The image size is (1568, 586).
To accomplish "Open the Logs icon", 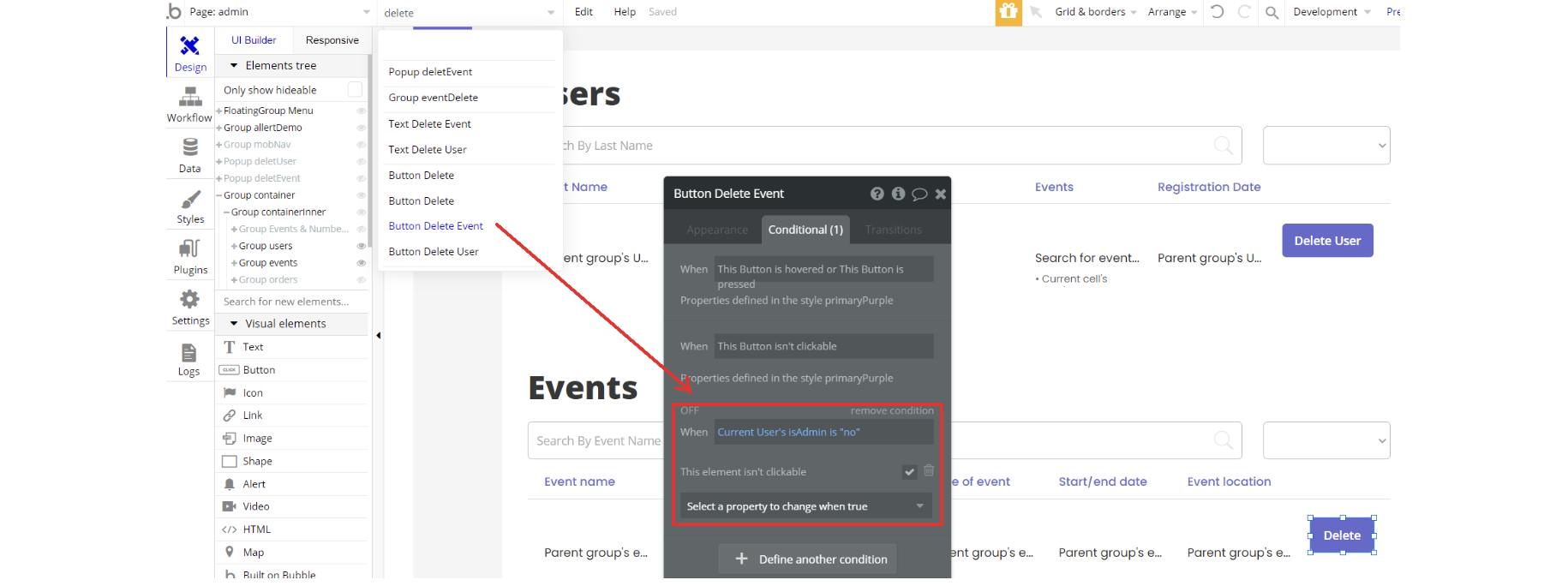I will pos(189,354).
